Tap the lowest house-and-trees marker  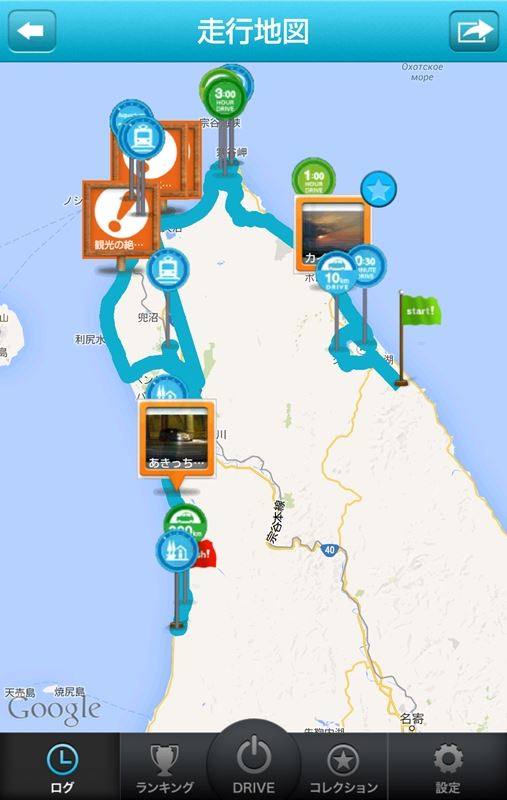(177, 551)
